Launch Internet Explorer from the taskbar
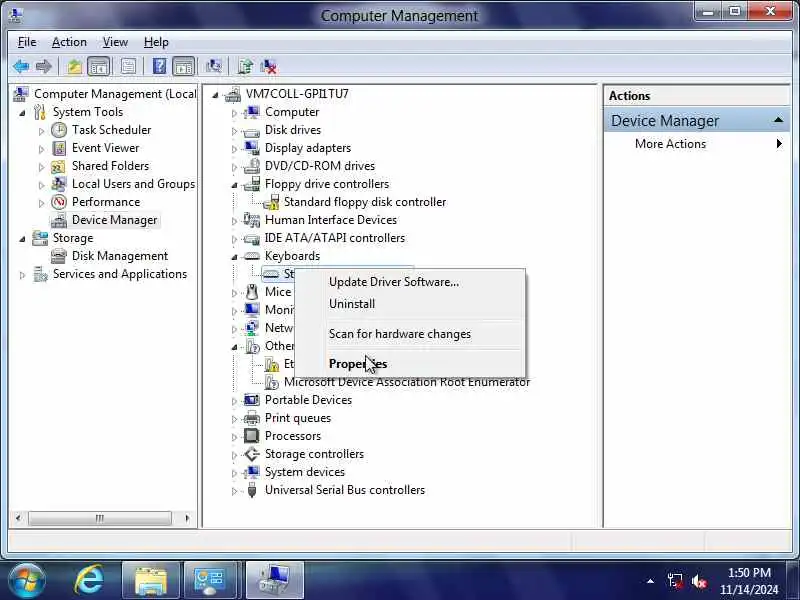 point(89,580)
